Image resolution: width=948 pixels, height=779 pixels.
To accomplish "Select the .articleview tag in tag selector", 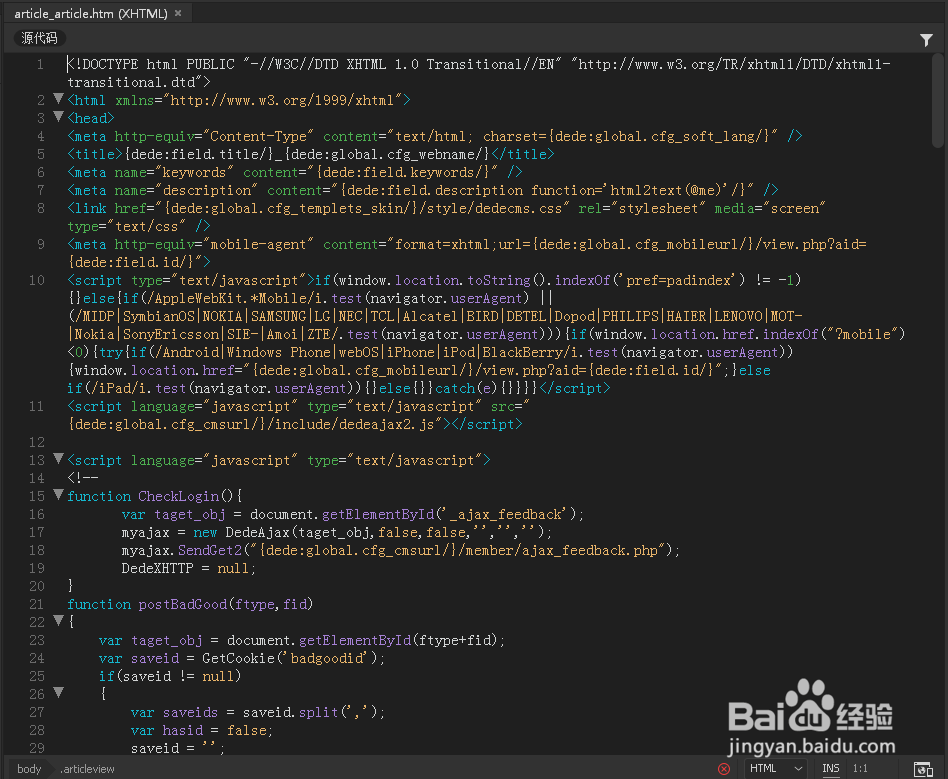I will click(88, 769).
